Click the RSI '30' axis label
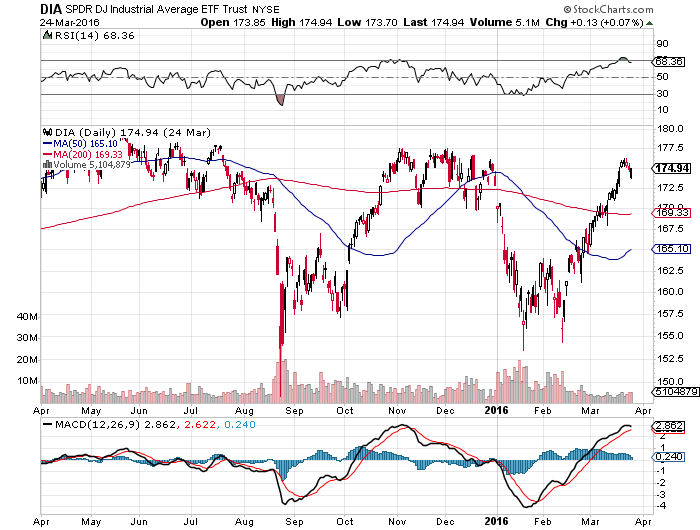Screen dimensions: 700x530 662,93
